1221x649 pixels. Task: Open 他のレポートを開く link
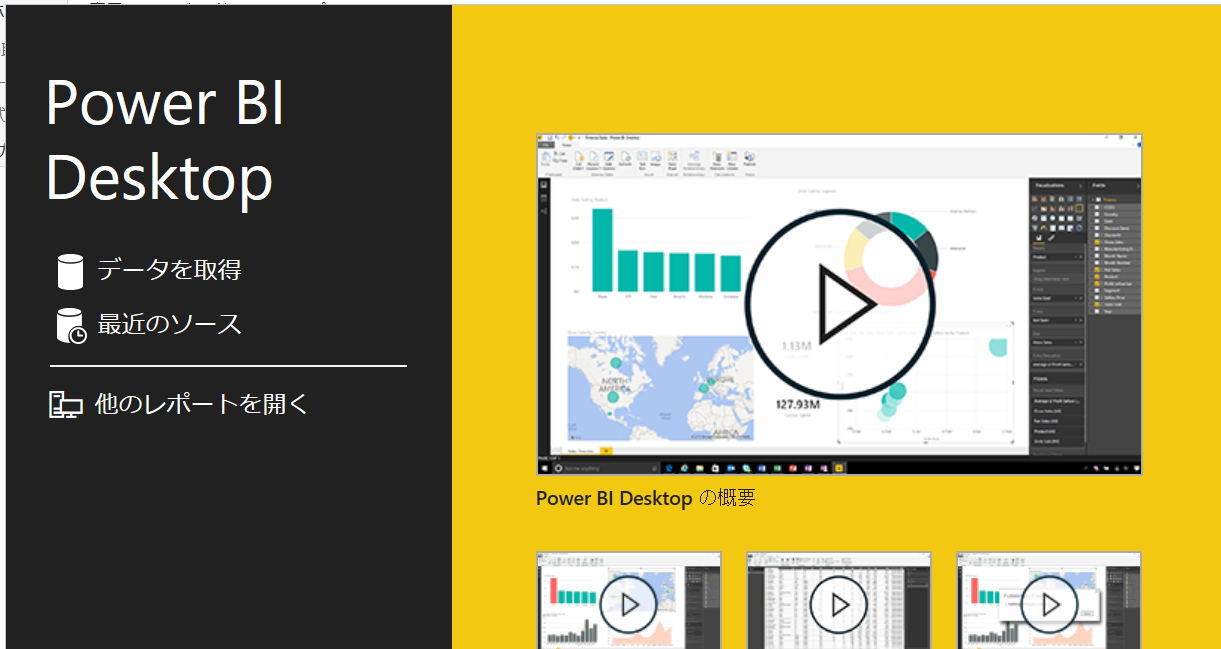201,404
